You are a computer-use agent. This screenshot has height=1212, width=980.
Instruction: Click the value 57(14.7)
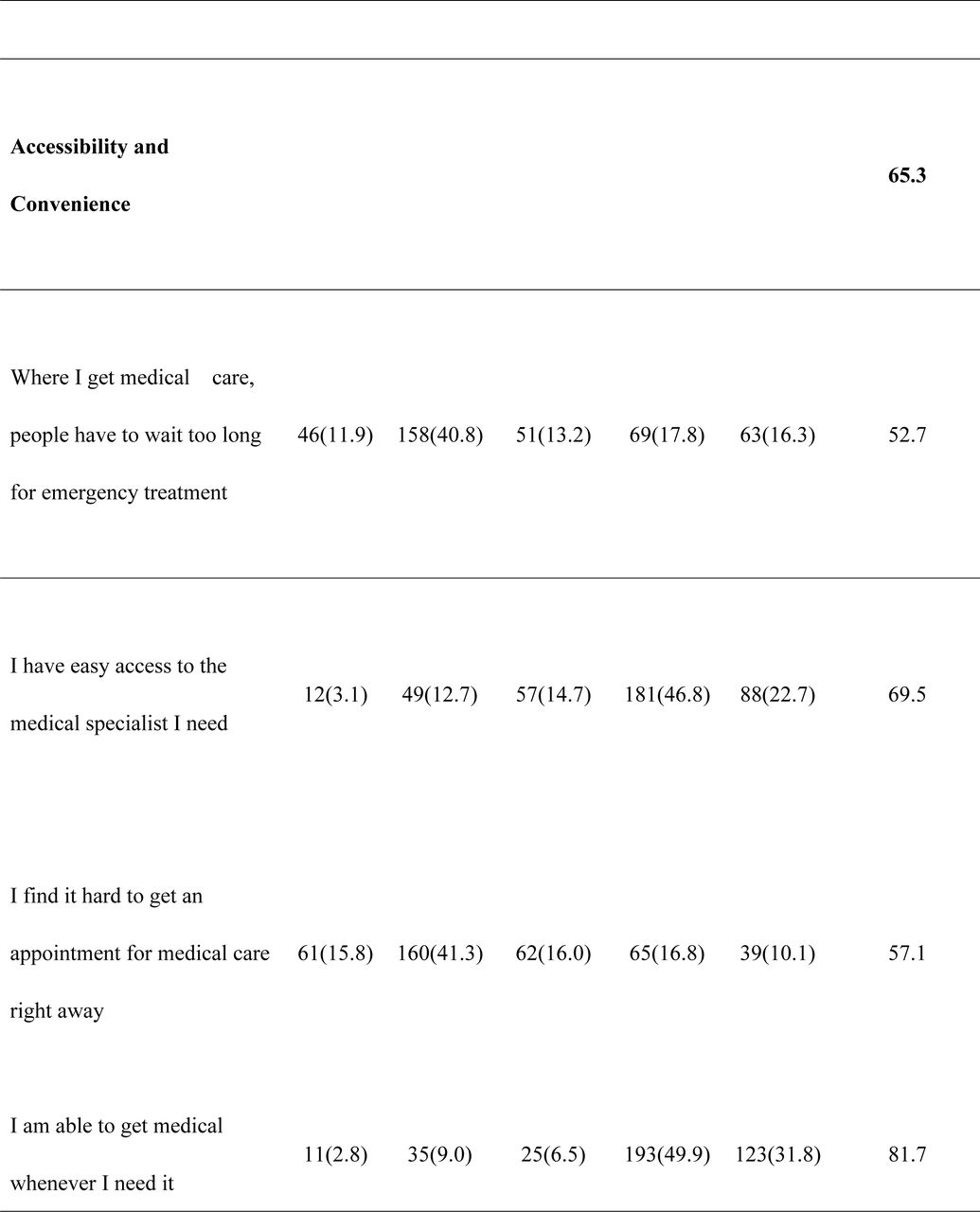[554, 695]
